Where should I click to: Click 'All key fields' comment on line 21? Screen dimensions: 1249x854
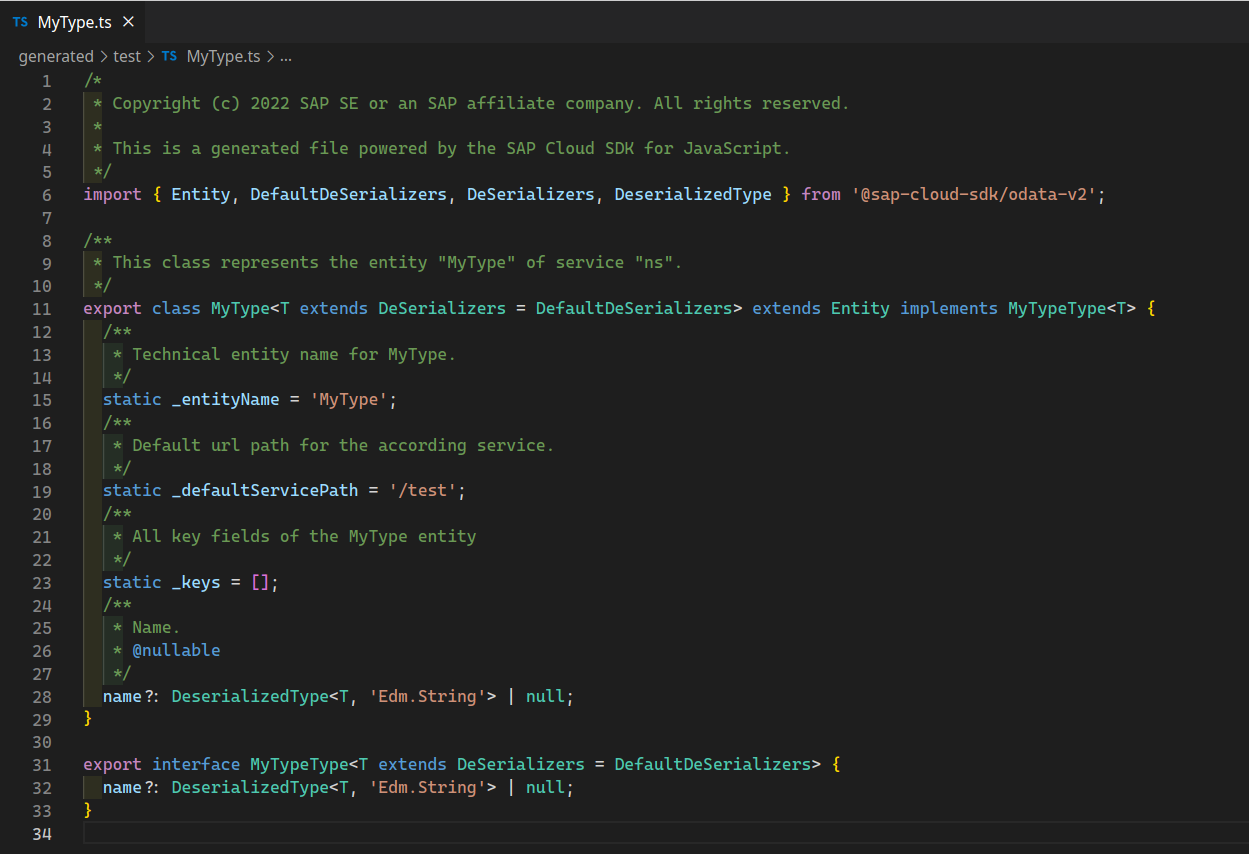[x=201, y=537]
